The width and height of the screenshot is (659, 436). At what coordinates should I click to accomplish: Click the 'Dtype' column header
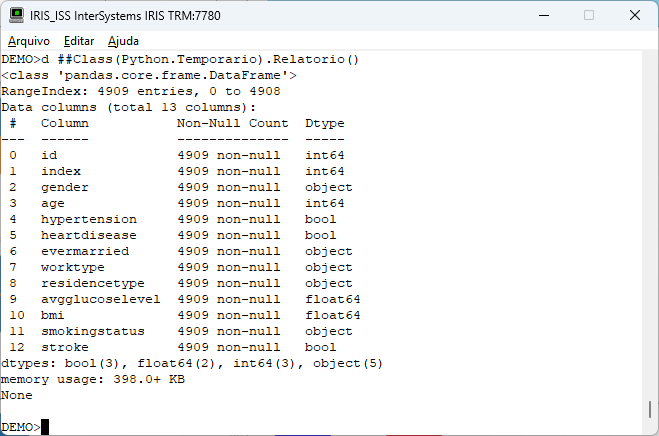coord(325,123)
